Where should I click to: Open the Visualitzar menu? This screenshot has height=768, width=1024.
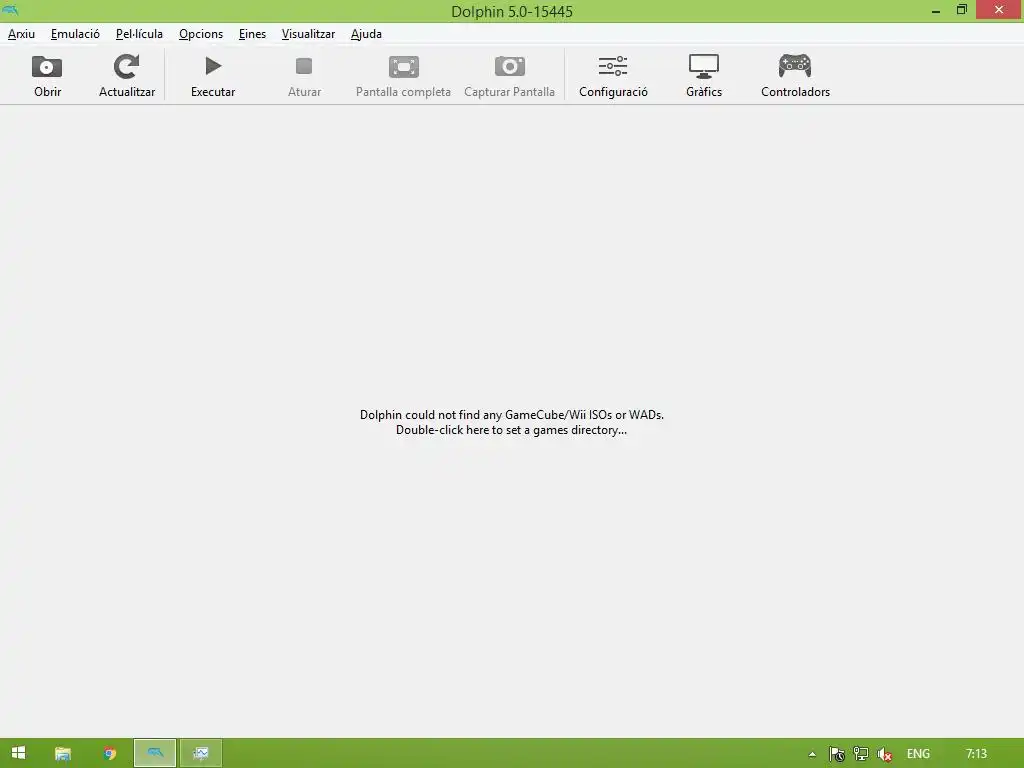(308, 34)
